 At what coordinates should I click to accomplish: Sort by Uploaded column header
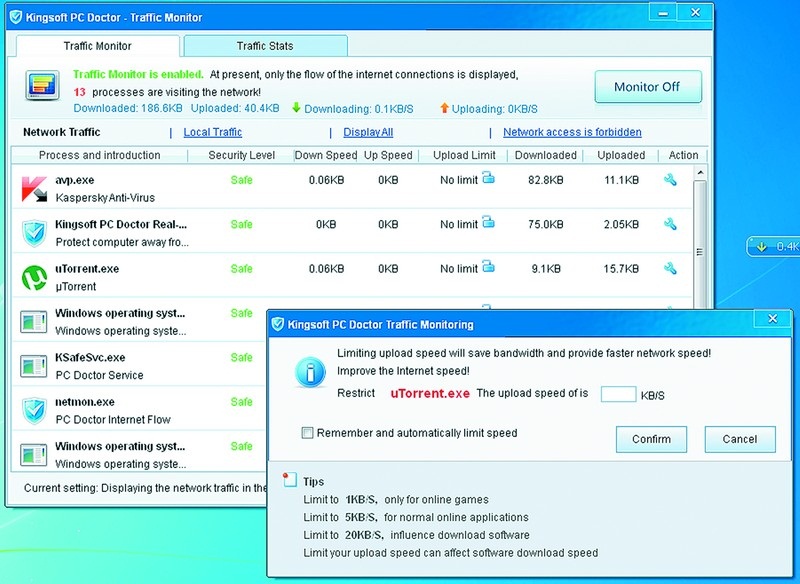point(621,155)
